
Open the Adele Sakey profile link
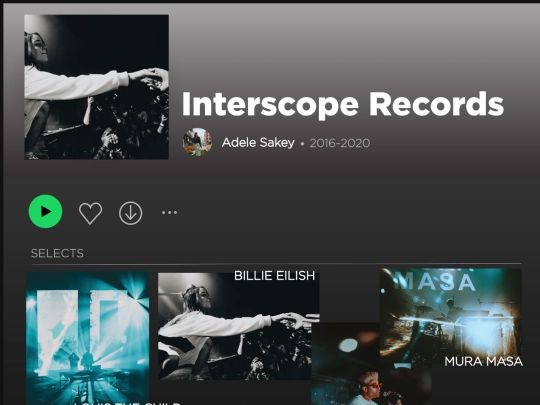click(258, 143)
